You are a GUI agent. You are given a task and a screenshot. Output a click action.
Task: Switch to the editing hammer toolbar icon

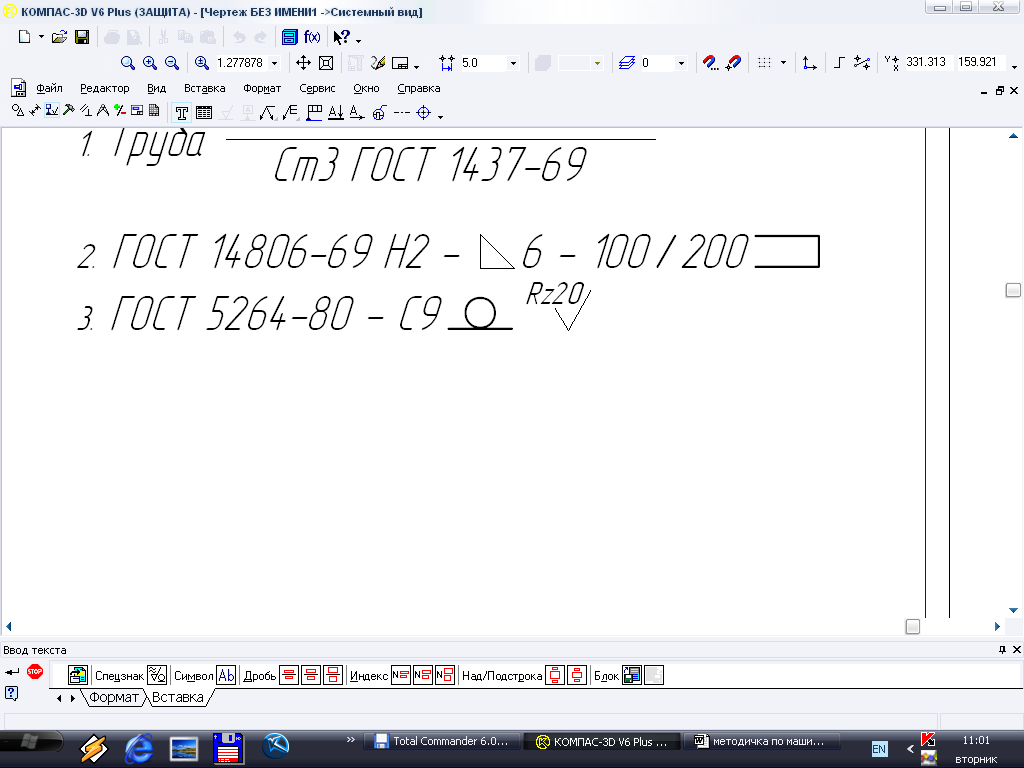coord(69,110)
